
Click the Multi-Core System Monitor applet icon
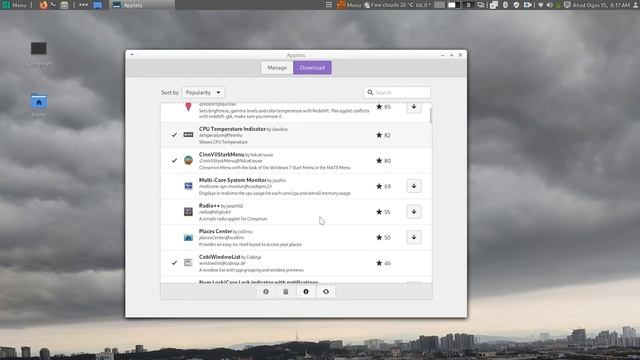188,186
